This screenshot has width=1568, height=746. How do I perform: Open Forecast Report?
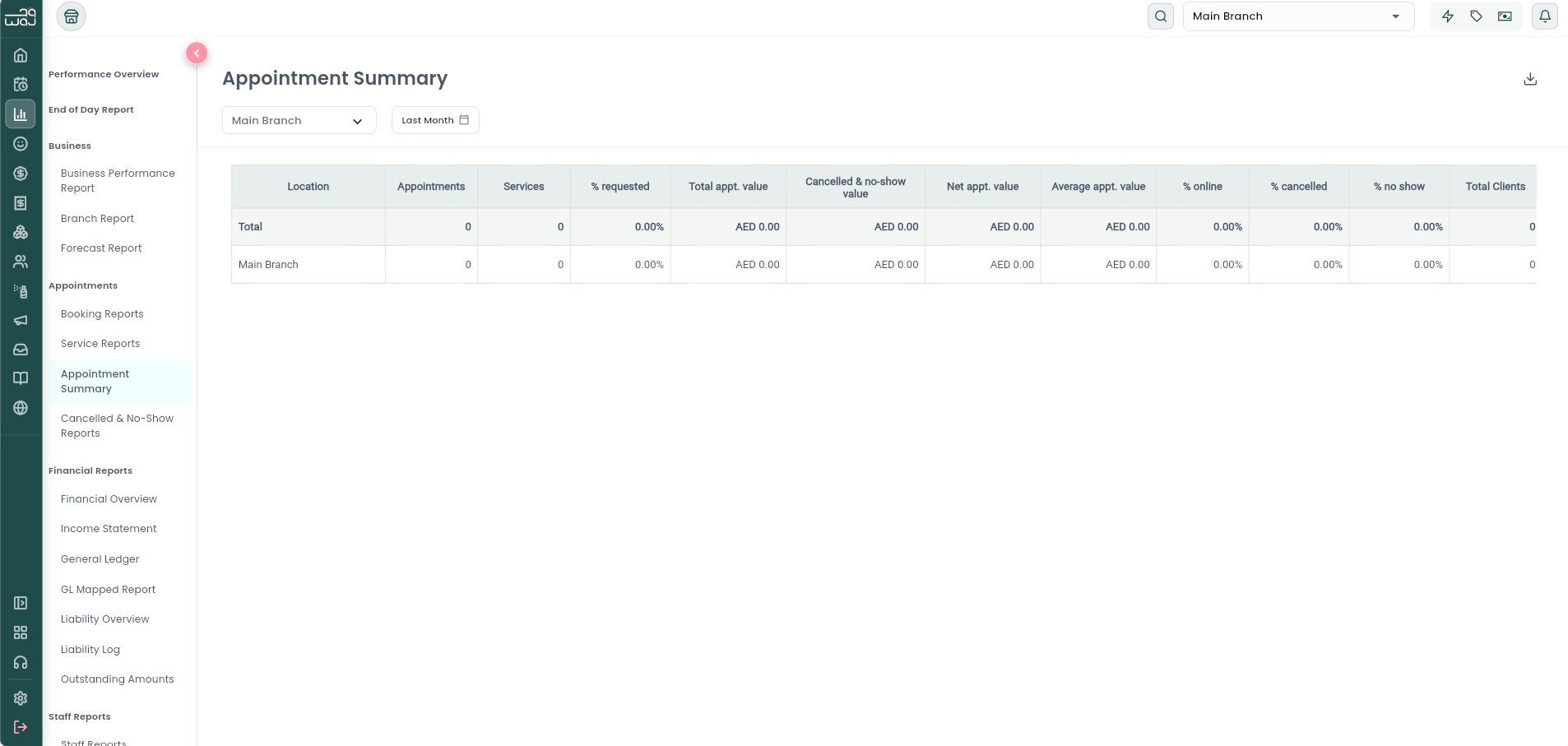101,248
